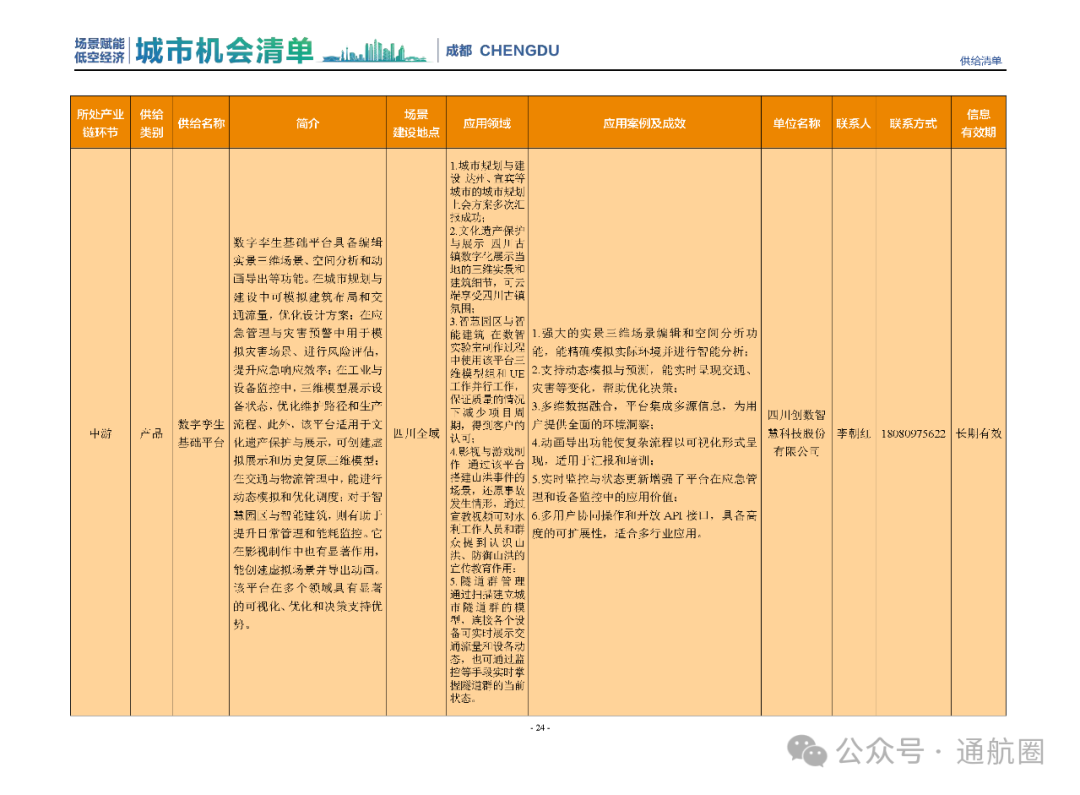The height and width of the screenshot is (795, 1080).
Task: Click application item 1.城市规划与建设
Action: pyautogui.click(x=487, y=192)
